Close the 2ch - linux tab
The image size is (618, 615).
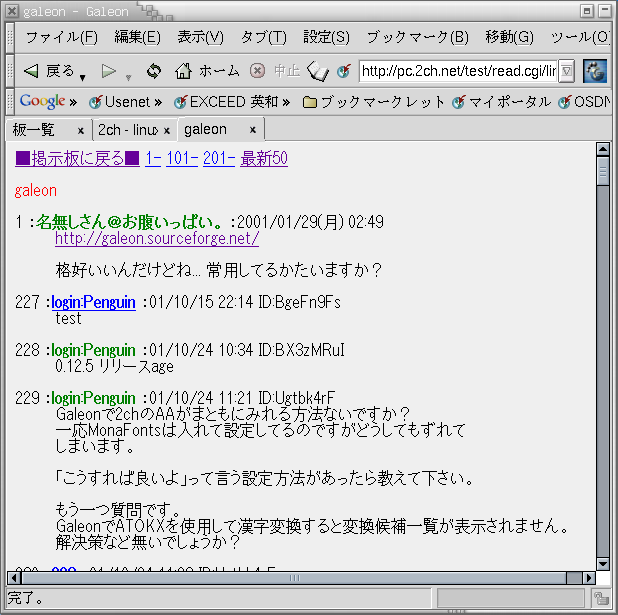pos(166,130)
